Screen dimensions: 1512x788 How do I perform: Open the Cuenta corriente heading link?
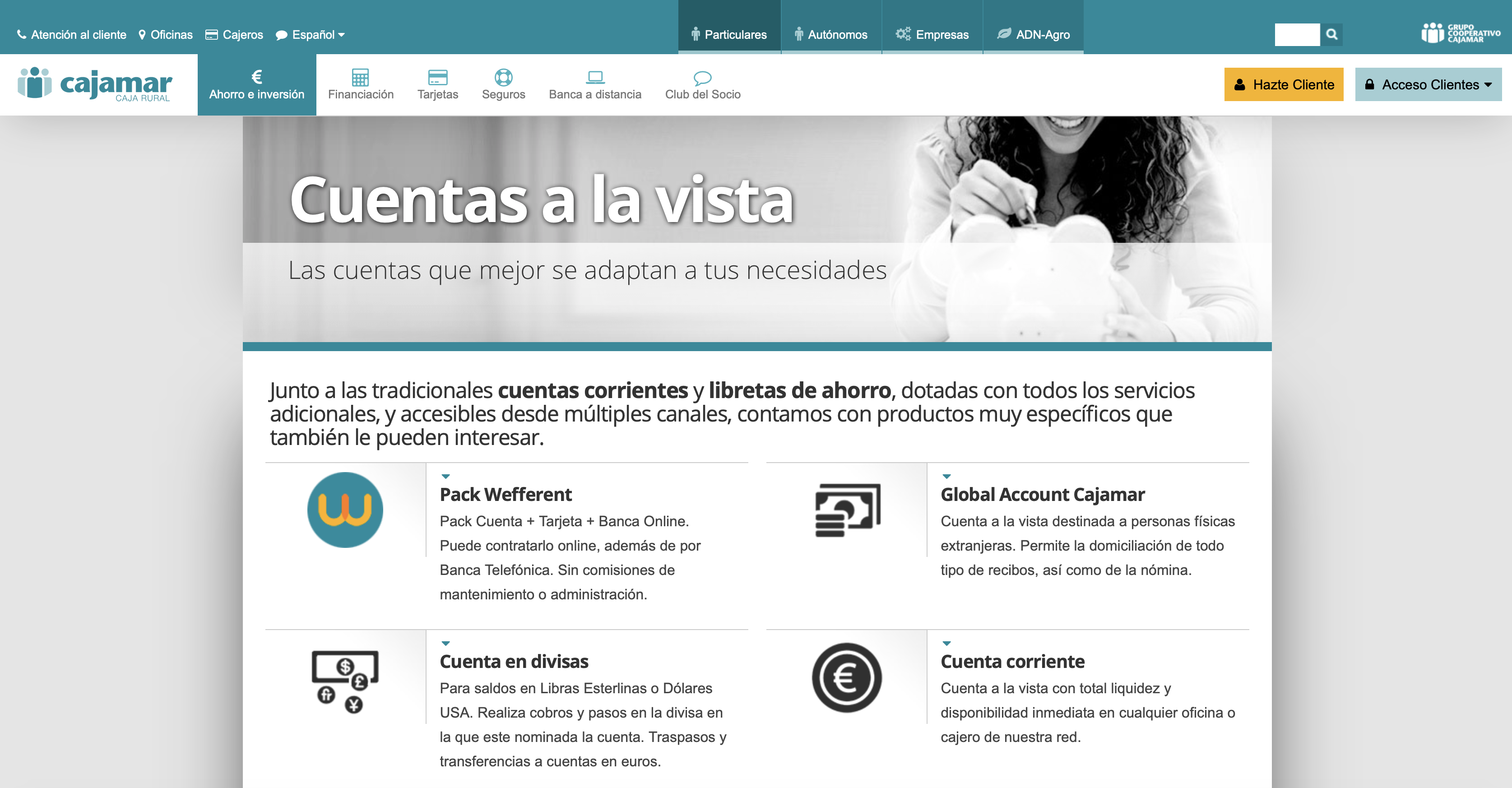(1012, 661)
